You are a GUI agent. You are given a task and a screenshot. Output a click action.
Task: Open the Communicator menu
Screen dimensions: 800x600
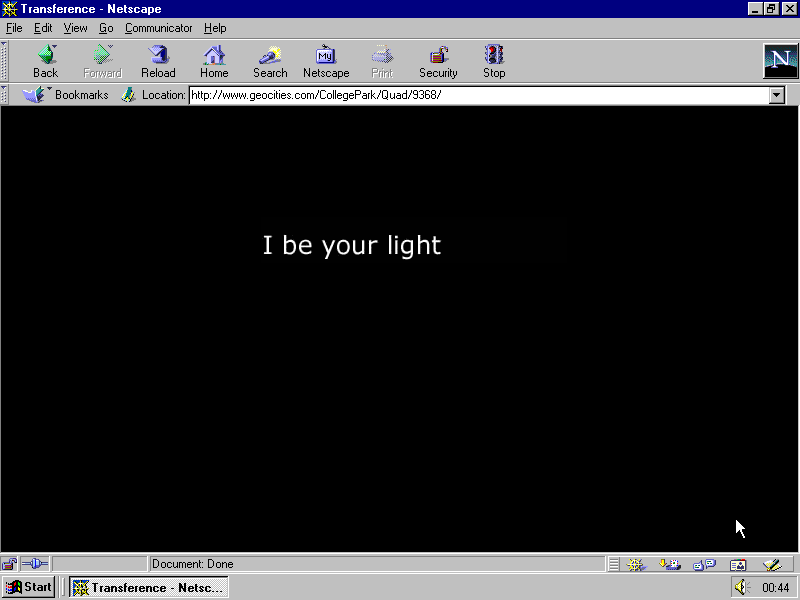[x=158, y=28]
